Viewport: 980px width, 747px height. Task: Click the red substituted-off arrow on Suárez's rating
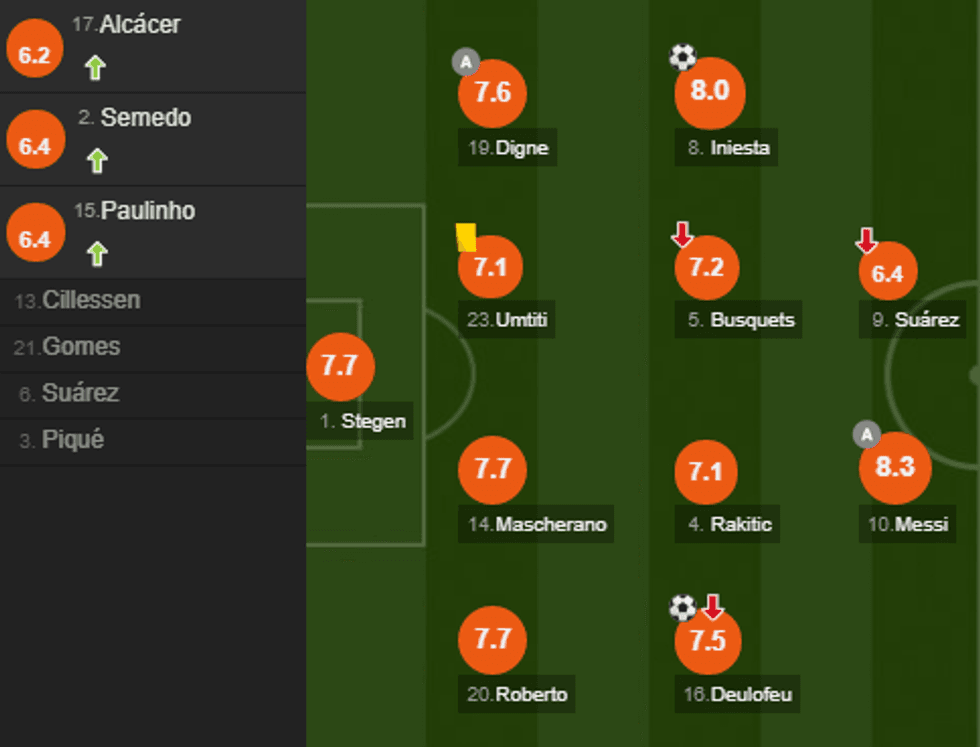tap(866, 240)
